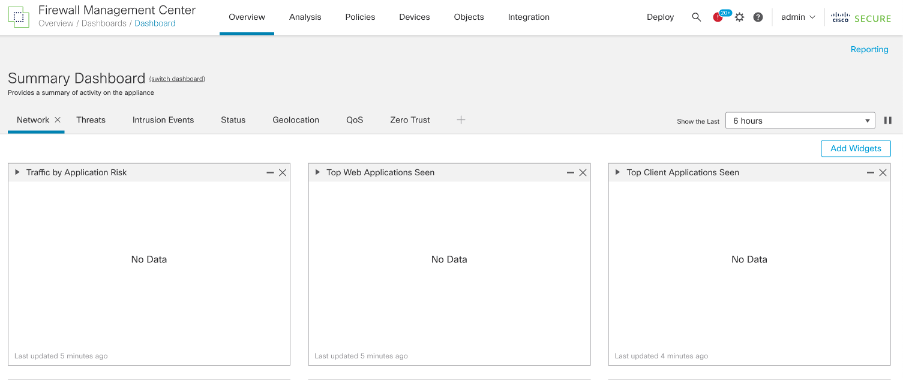
Task: Open the Show the Last time dropdown
Action: coord(800,121)
